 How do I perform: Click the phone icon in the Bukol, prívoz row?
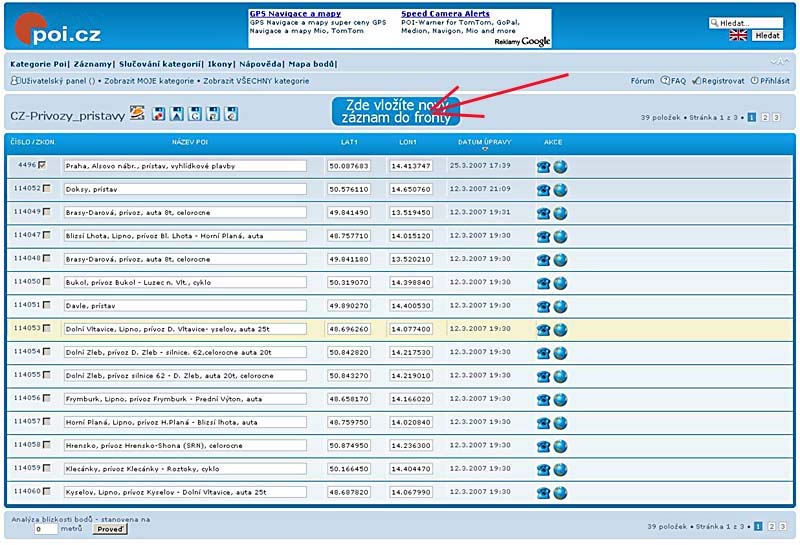(x=543, y=284)
